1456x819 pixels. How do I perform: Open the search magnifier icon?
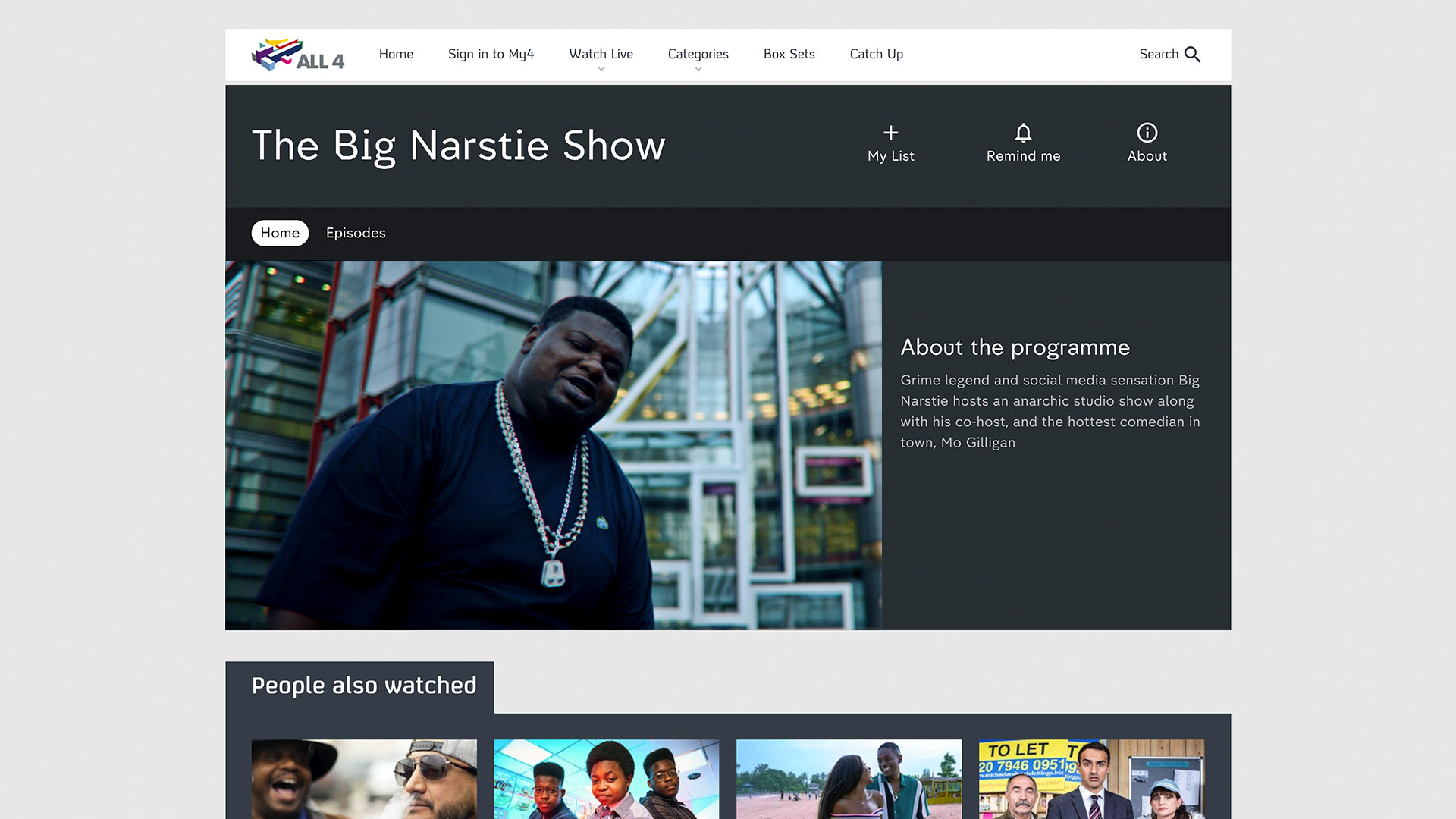click(x=1193, y=55)
